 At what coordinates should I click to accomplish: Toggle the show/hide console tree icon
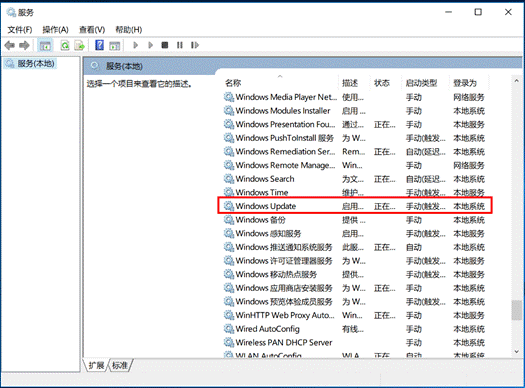click(x=45, y=45)
